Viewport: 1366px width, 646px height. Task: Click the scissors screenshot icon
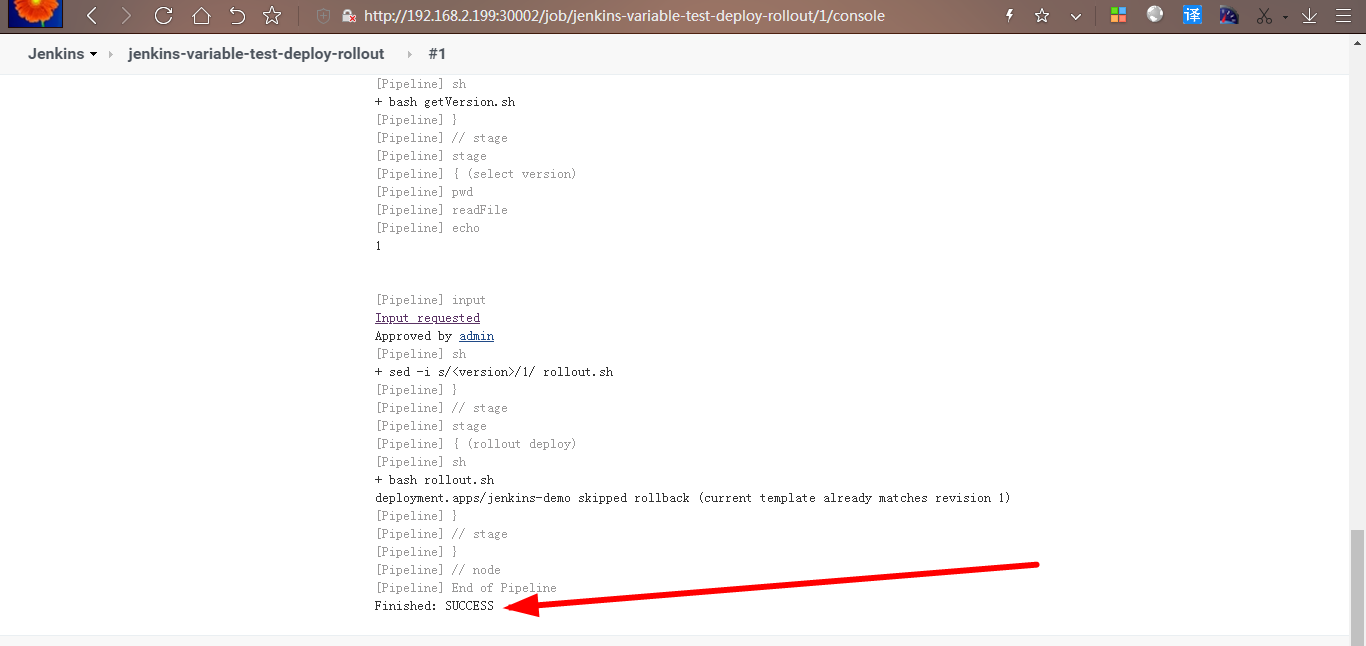pyautogui.click(x=1264, y=16)
